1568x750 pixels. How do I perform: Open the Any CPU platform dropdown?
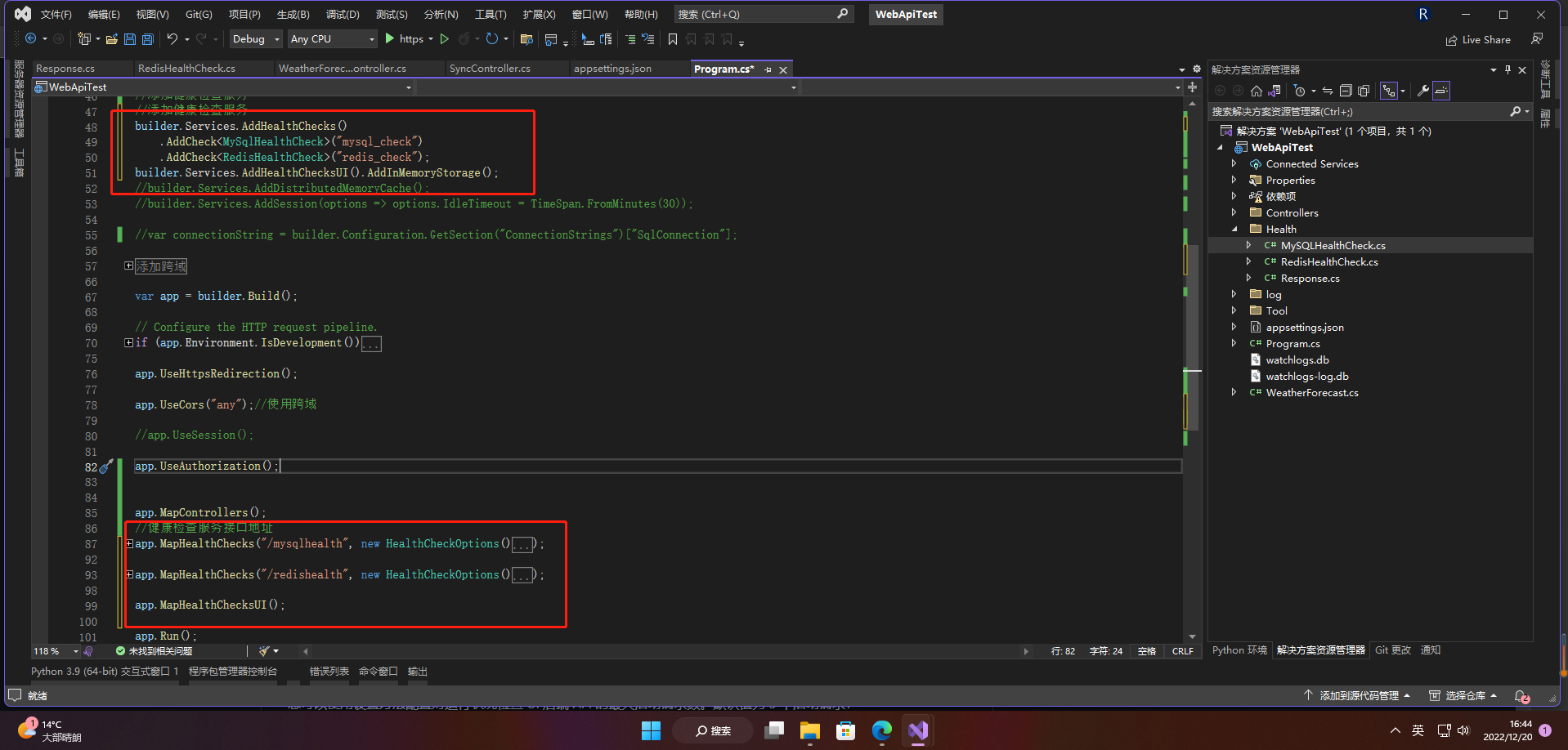click(333, 38)
